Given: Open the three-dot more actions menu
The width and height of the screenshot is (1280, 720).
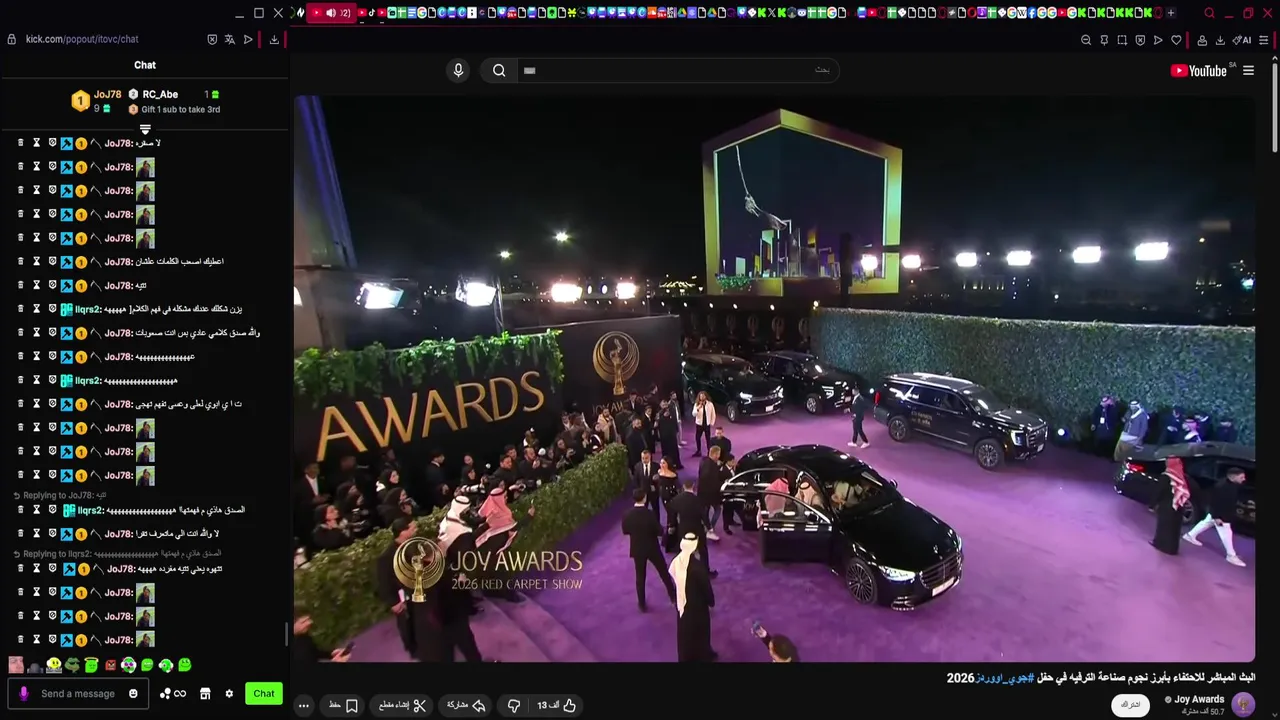Looking at the screenshot, I should (x=304, y=705).
